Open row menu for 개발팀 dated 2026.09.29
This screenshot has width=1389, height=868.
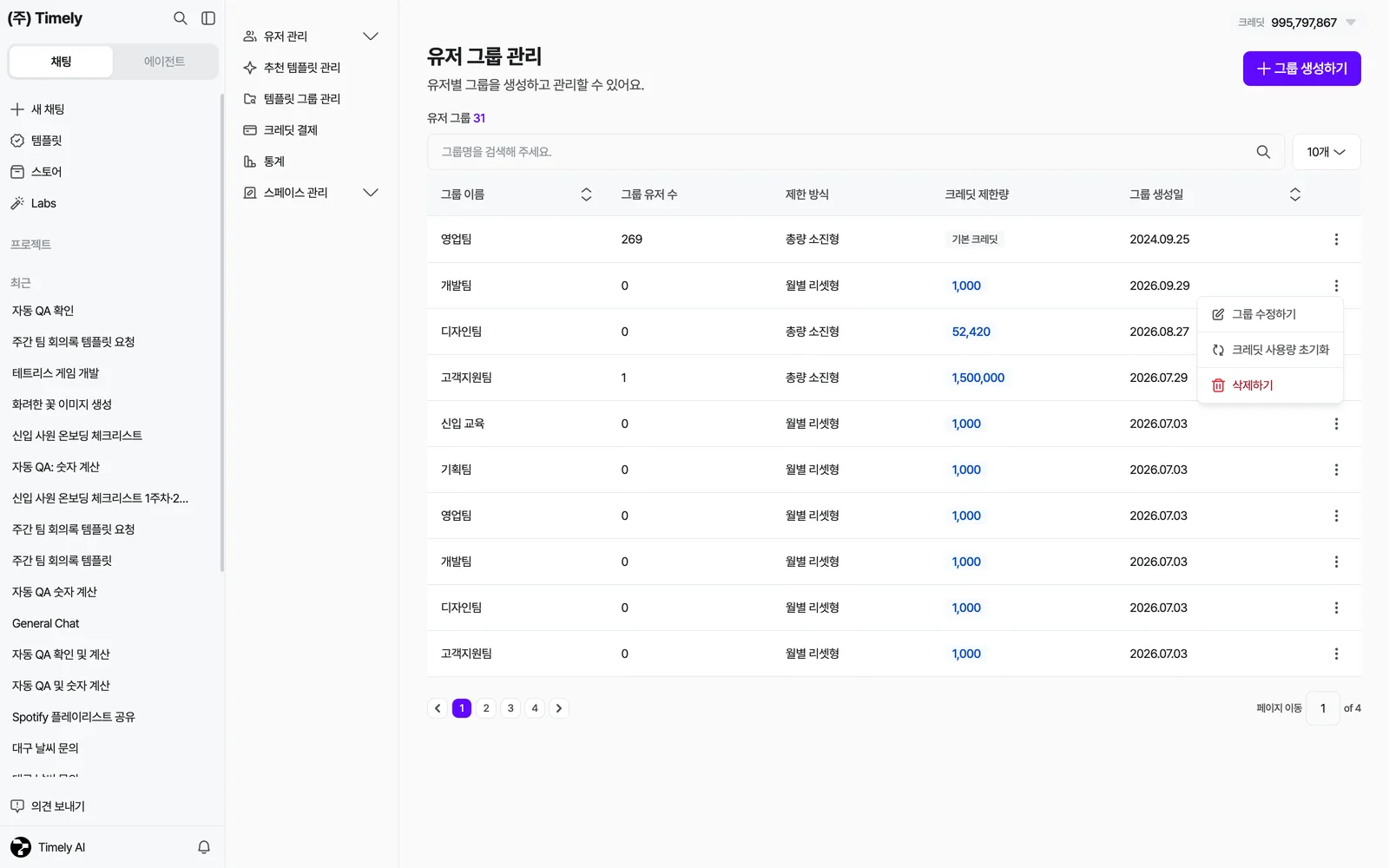point(1336,286)
